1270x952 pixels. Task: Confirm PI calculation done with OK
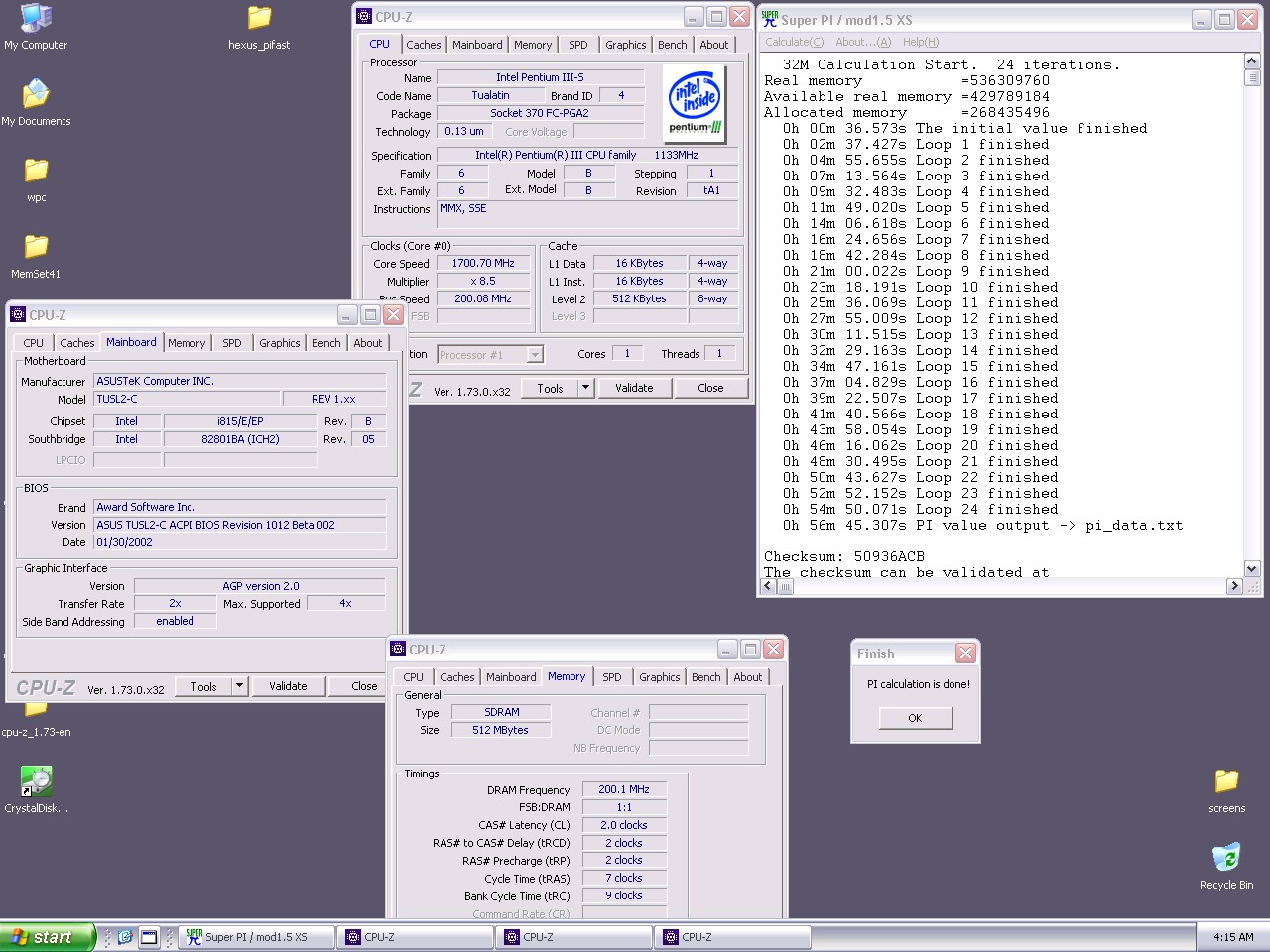915,718
